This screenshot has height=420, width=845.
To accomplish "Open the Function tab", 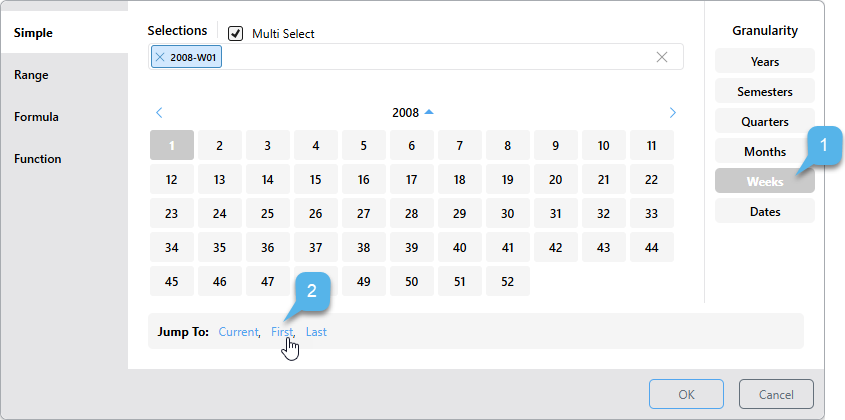I will (x=37, y=159).
